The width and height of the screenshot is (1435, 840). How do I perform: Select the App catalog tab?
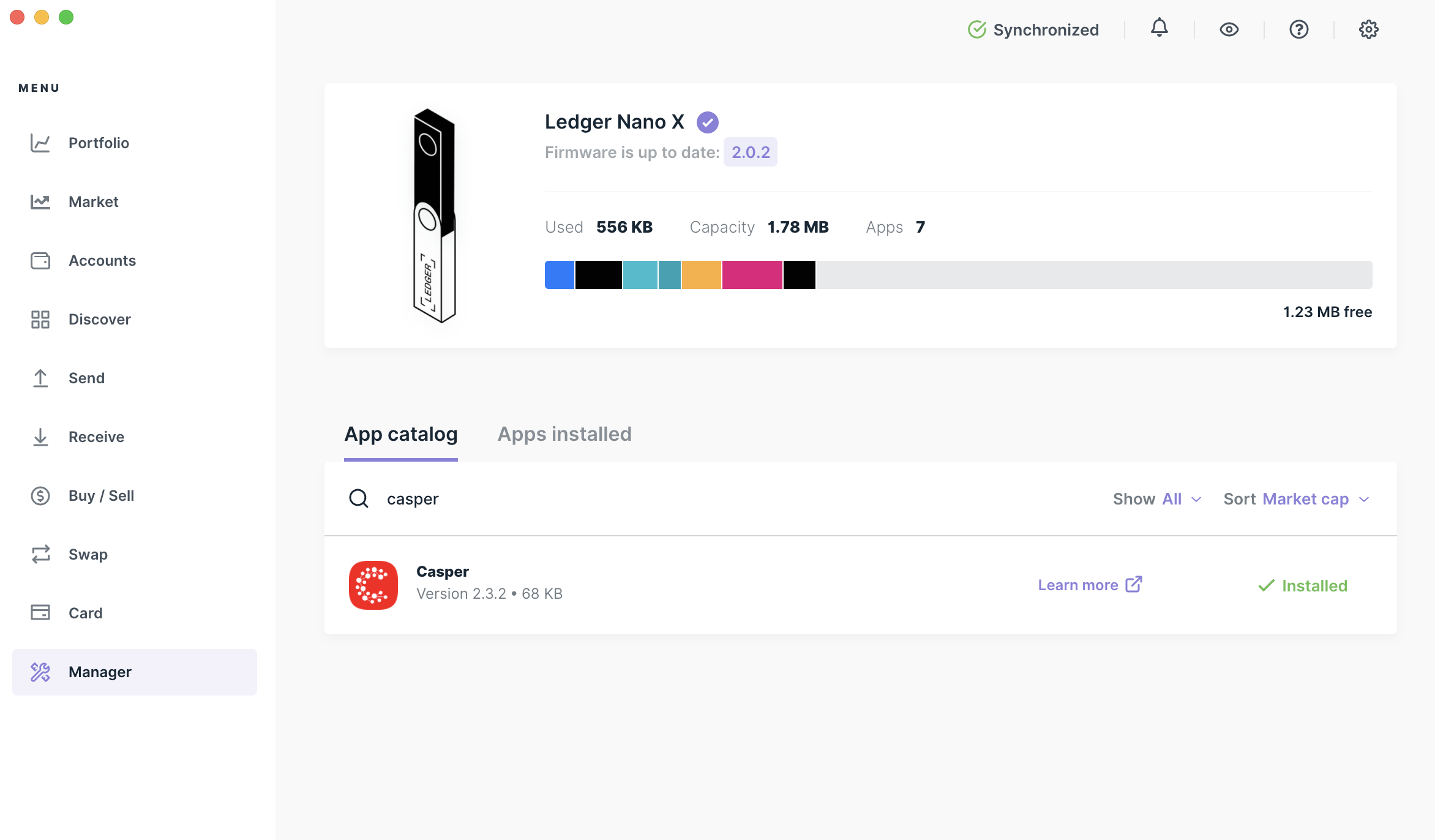pos(401,434)
